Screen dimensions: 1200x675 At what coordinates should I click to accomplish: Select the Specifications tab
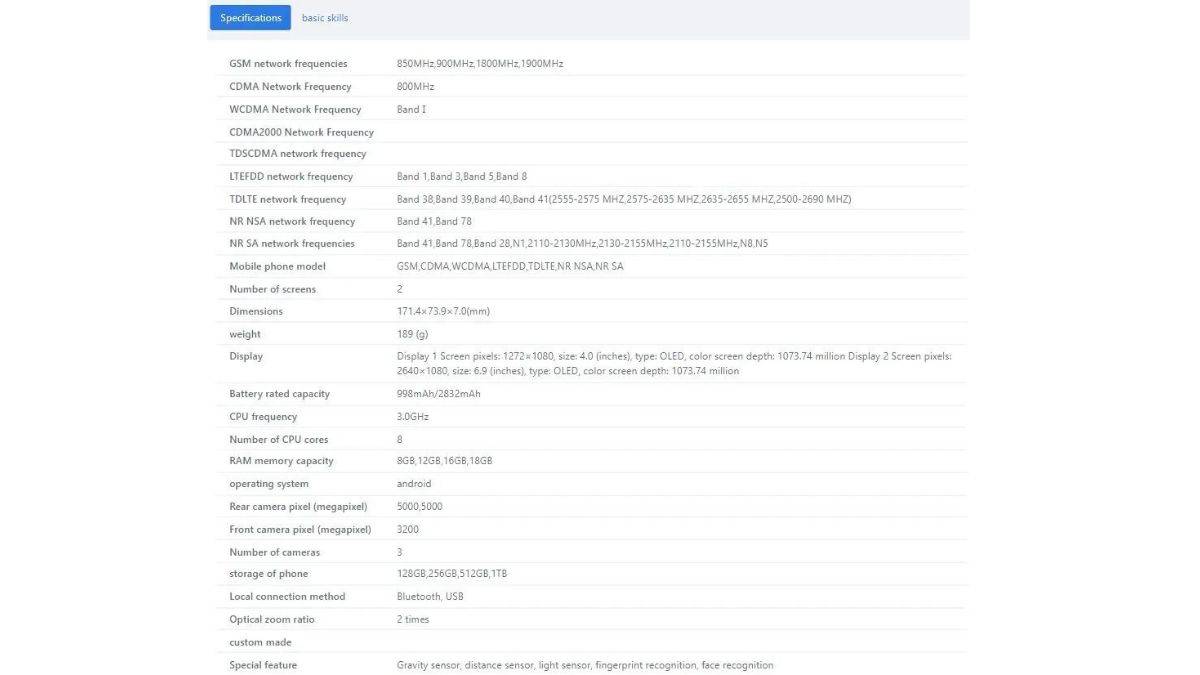click(x=250, y=18)
